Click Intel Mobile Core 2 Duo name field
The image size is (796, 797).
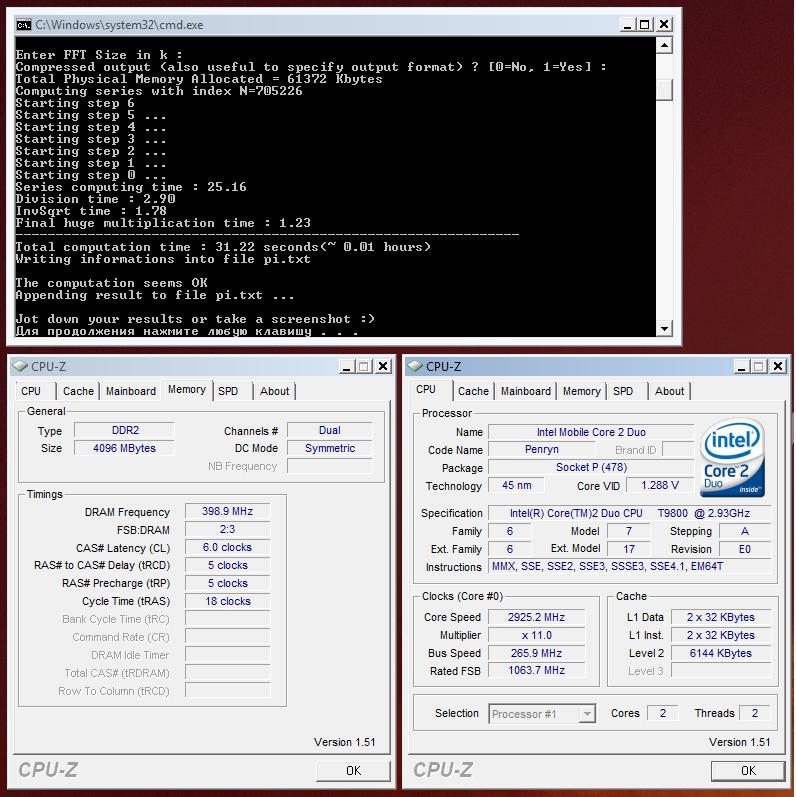(591, 432)
